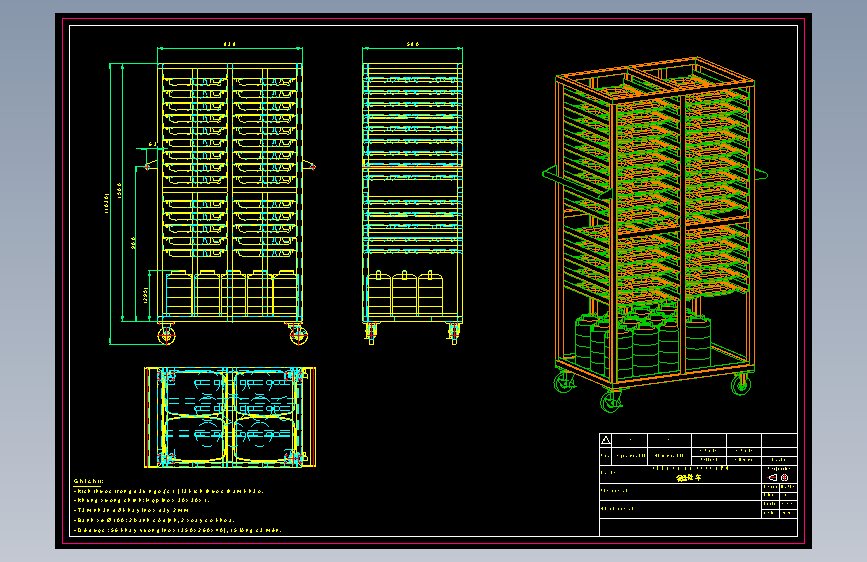Select the revision triangle symbol in title block
The width and height of the screenshot is (867, 562).
[605, 440]
